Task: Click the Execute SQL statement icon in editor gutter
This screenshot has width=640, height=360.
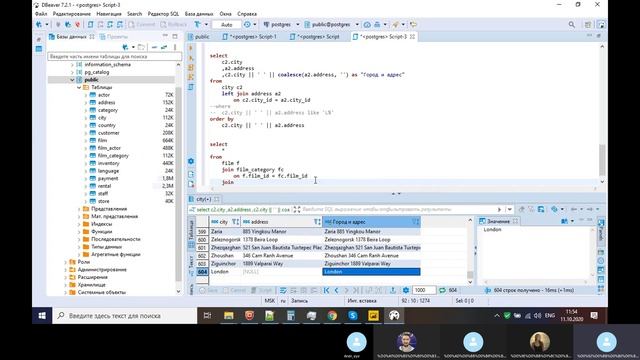Action: click(191, 48)
